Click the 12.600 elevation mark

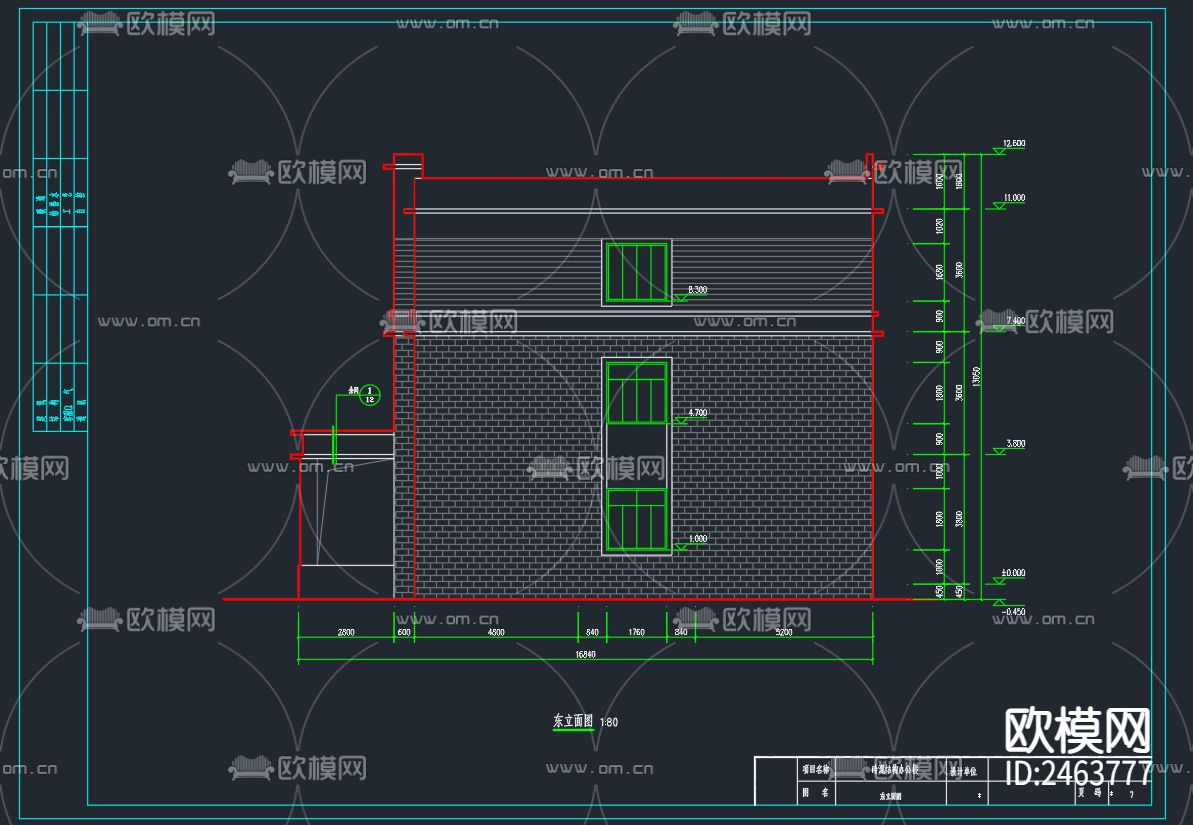1013,143
